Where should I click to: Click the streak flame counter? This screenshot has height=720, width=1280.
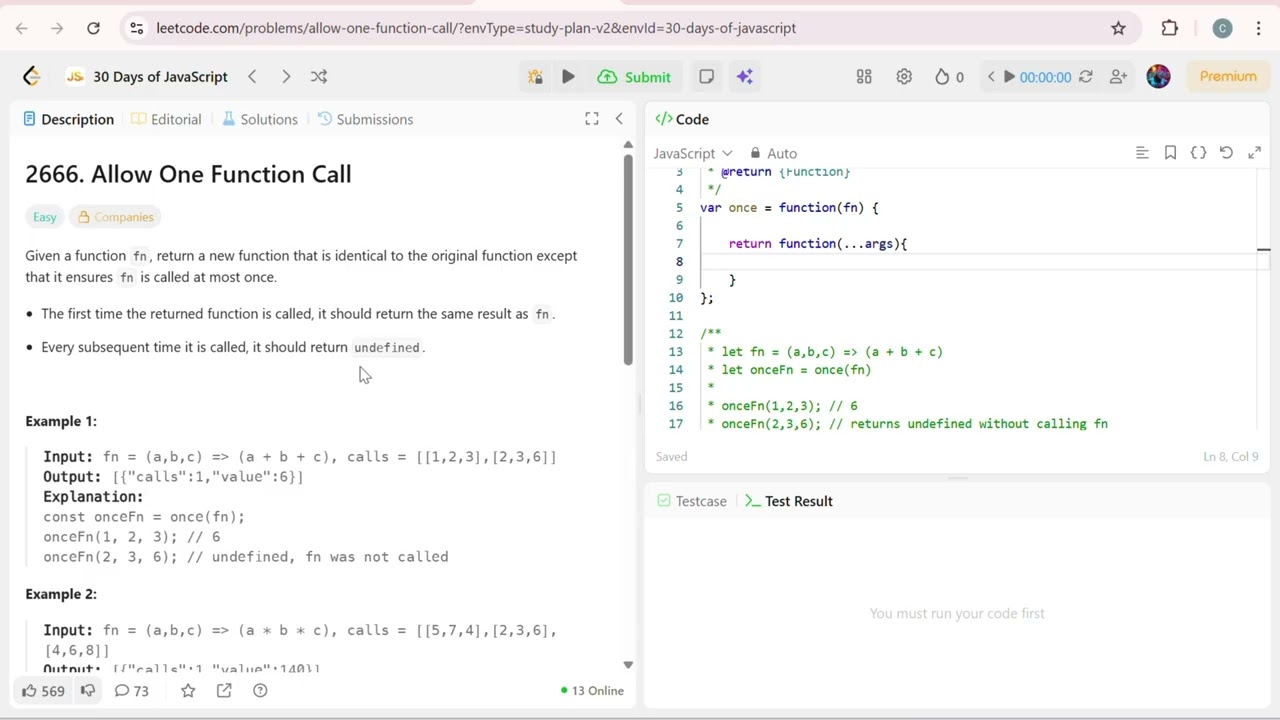pos(949,77)
